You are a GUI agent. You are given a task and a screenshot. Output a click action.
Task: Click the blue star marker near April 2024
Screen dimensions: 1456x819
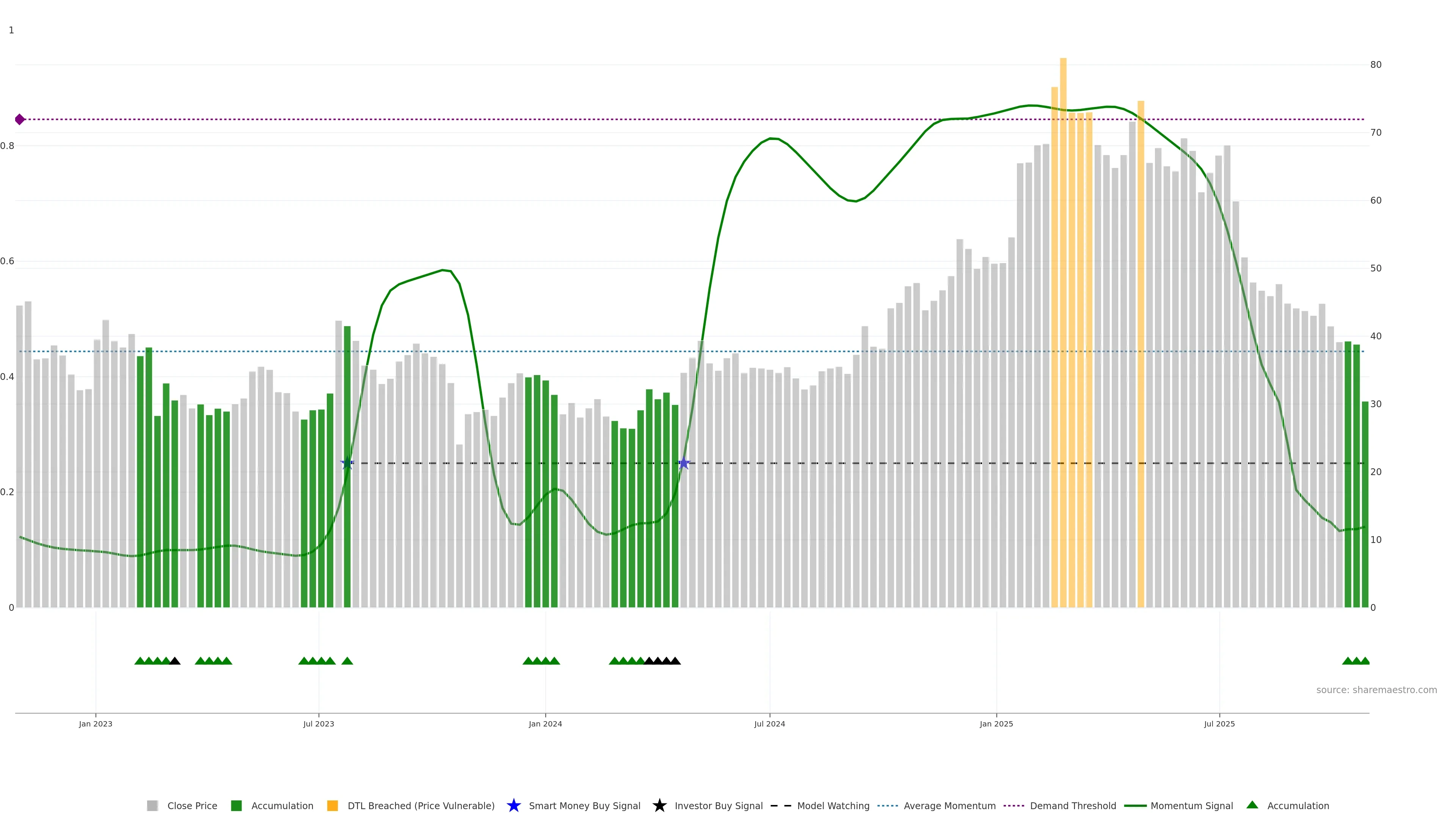(683, 463)
